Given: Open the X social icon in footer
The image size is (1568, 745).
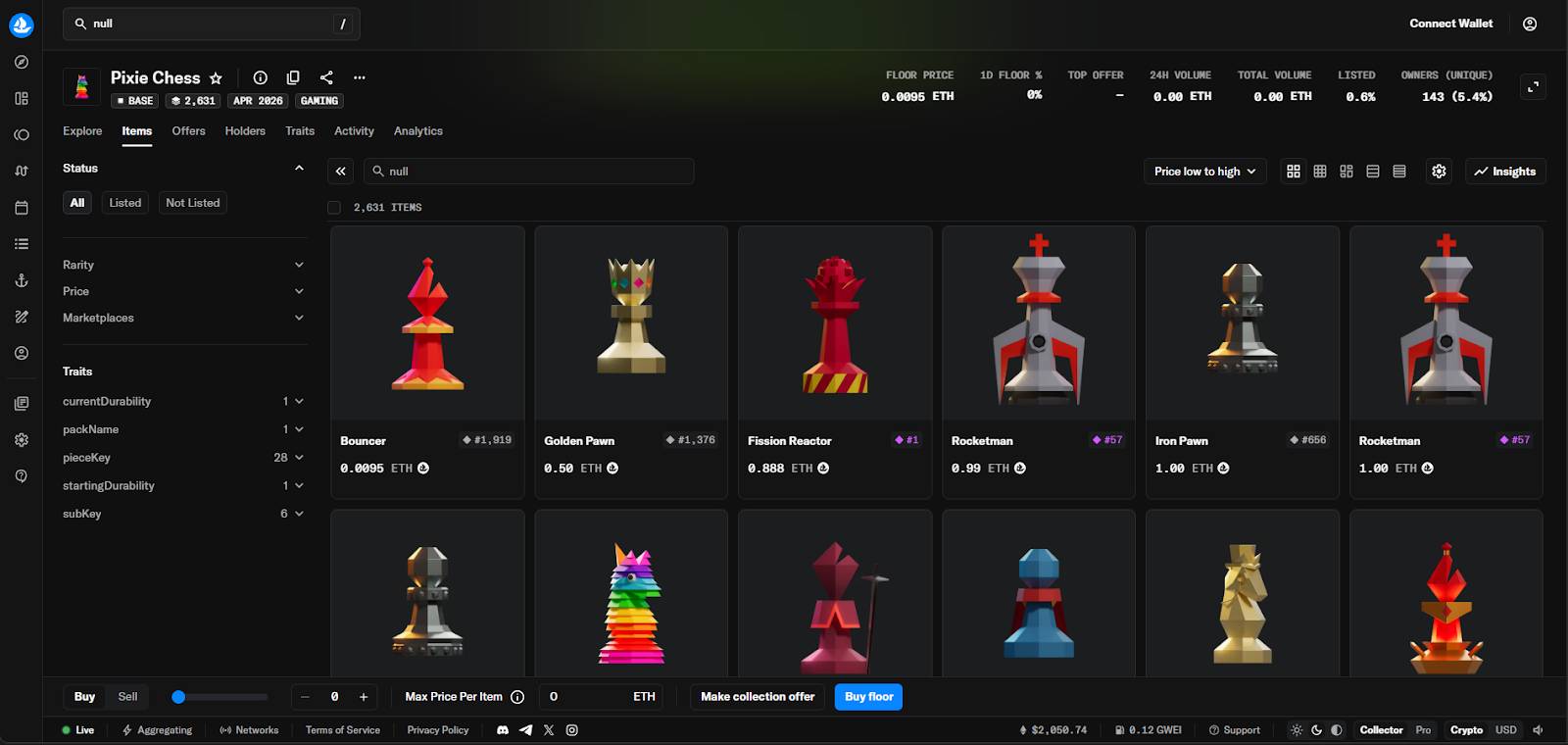Looking at the screenshot, I should tap(549, 730).
